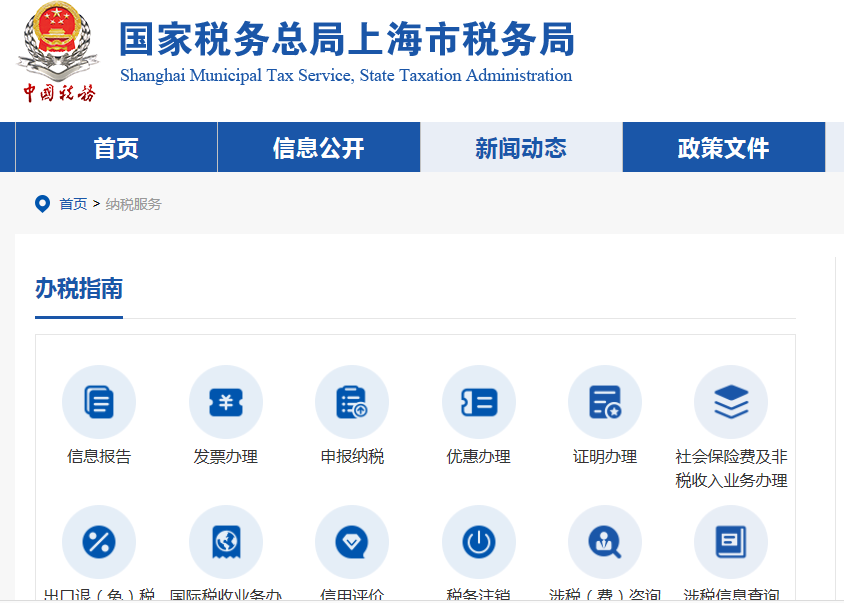Switch to the 新闻动态 (News) tab
844x603 pixels.
(520, 147)
